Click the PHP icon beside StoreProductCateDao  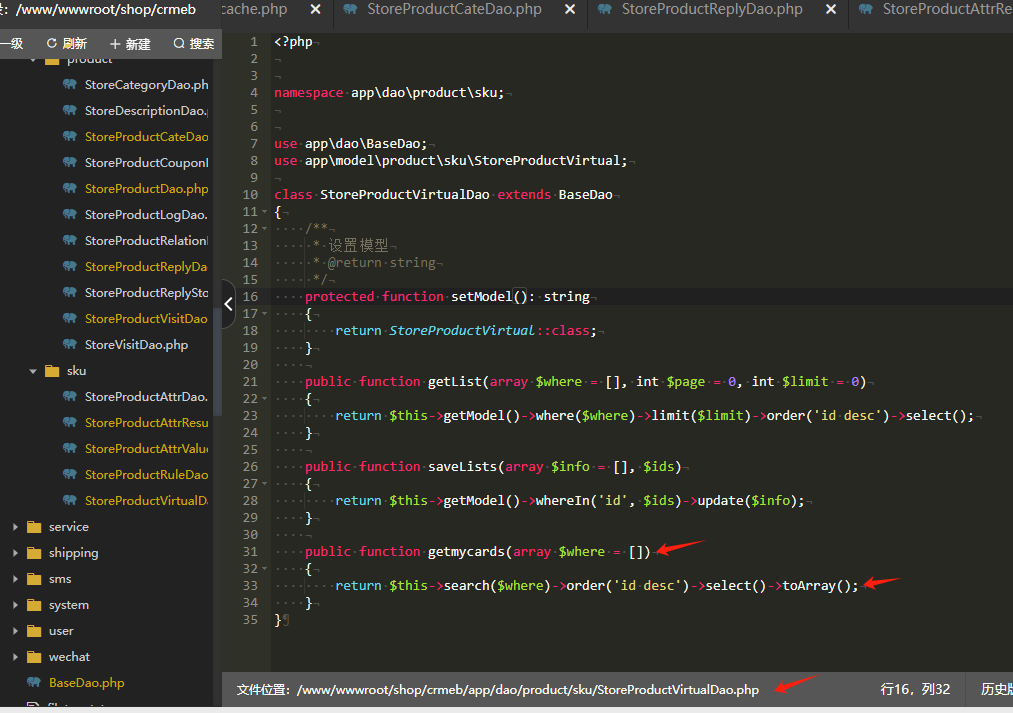coord(70,136)
